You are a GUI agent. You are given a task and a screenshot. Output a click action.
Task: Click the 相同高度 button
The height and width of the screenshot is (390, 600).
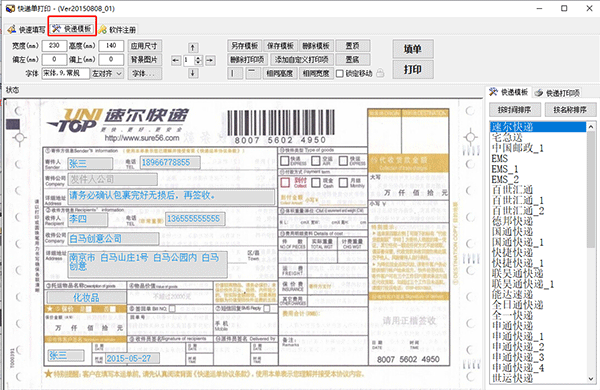280,73
